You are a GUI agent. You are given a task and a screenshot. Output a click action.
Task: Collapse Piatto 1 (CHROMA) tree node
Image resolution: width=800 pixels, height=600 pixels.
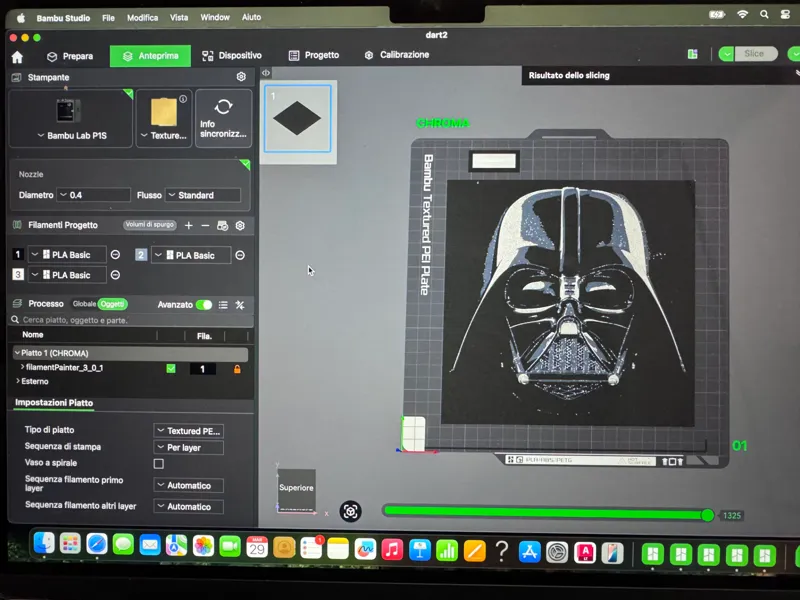(17, 353)
